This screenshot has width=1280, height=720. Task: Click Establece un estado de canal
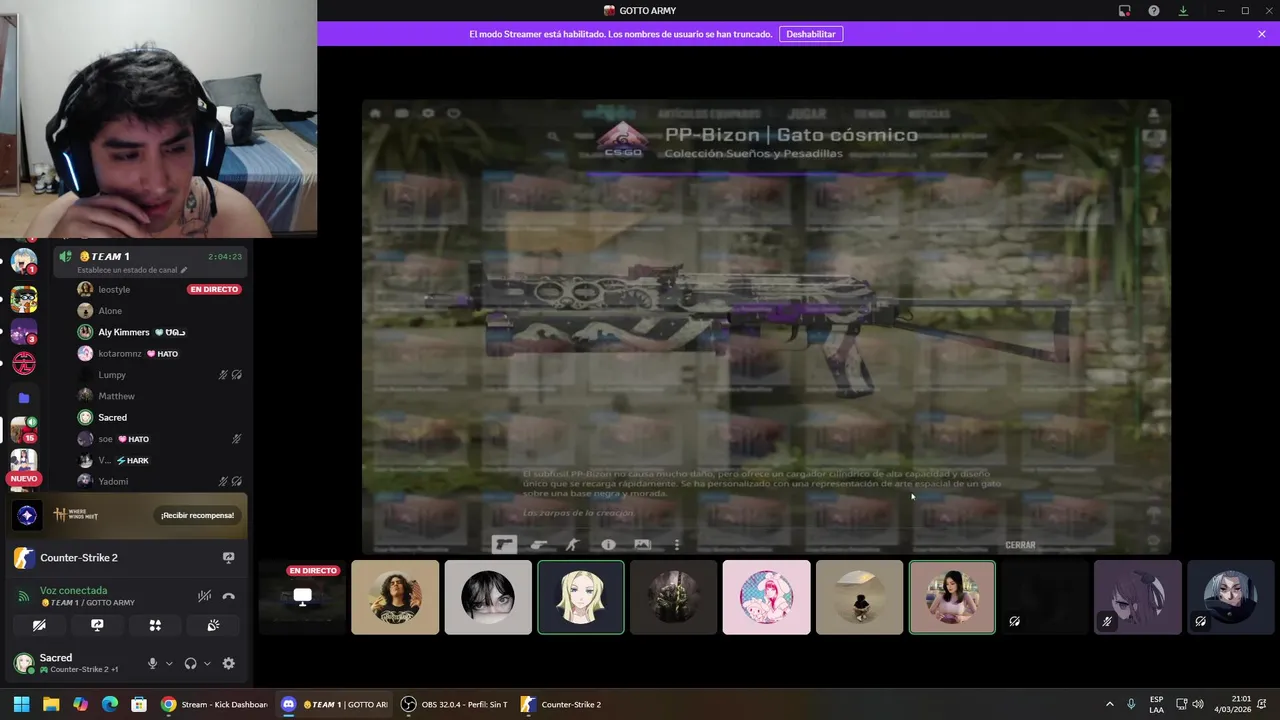pos(132,270)
